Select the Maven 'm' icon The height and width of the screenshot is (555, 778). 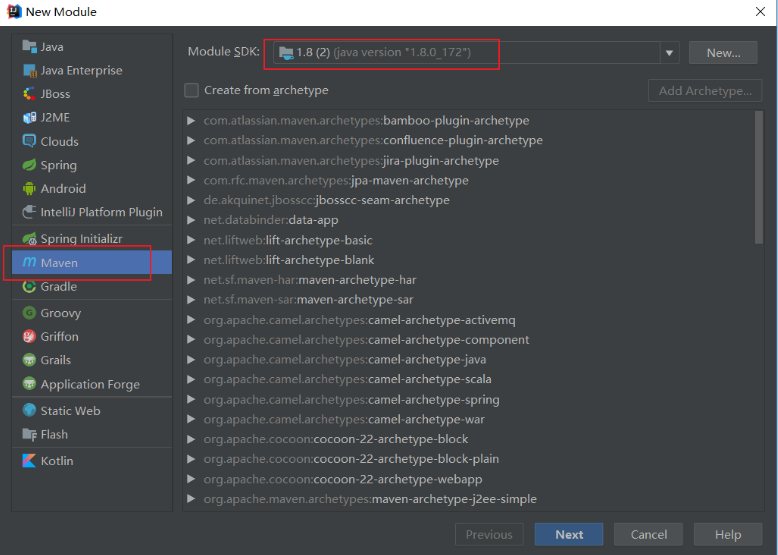(29, 262)
